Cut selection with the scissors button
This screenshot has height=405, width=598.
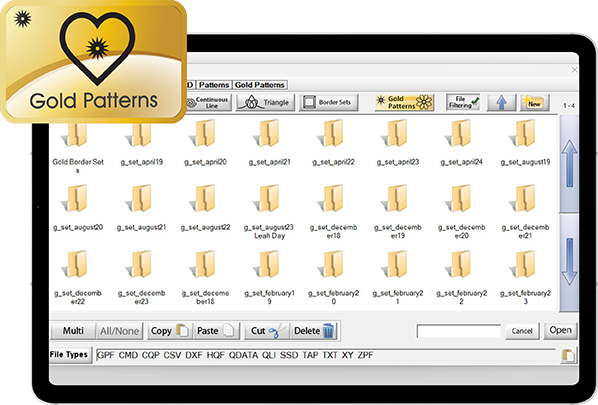(268, 331)
